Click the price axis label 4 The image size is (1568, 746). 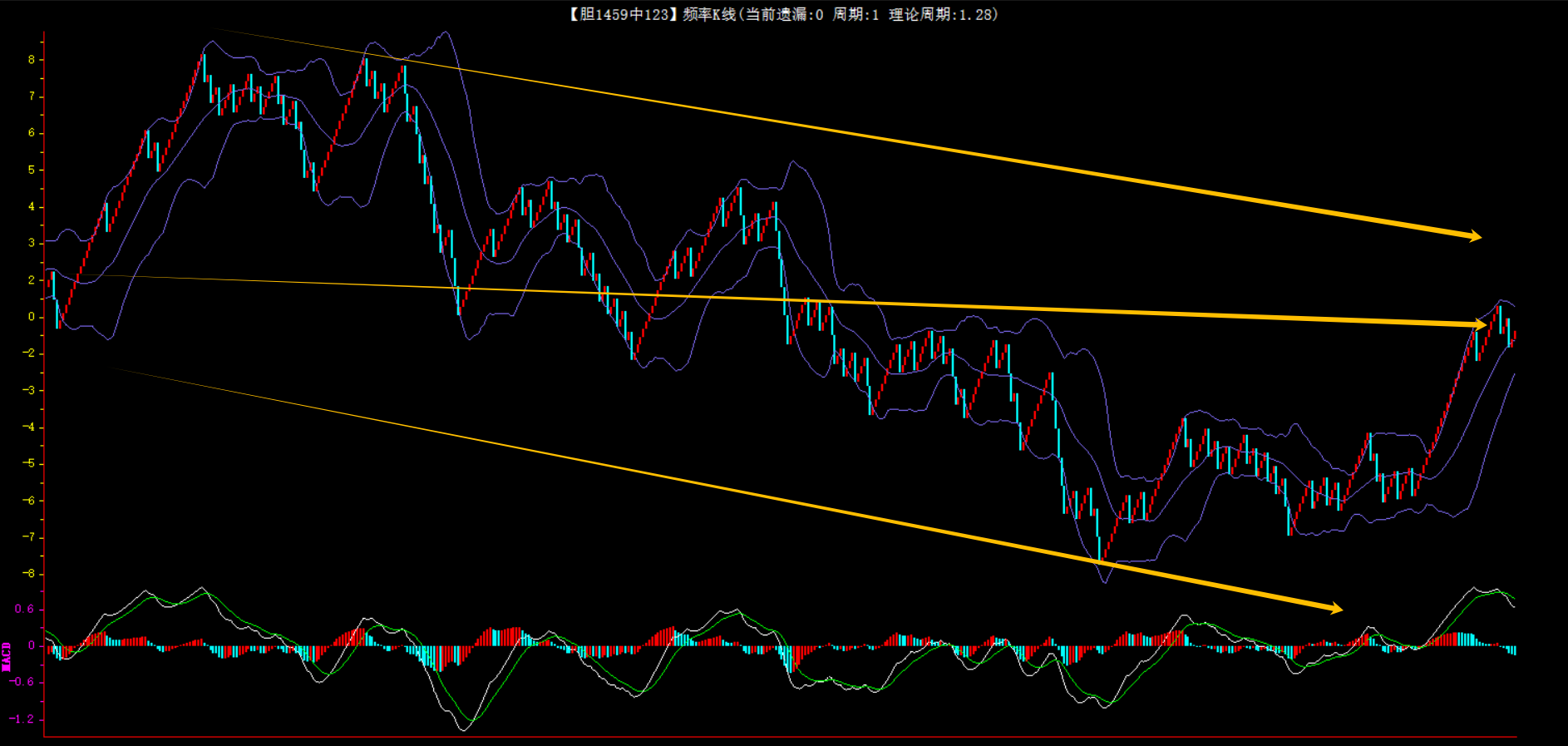coord(32,206)
